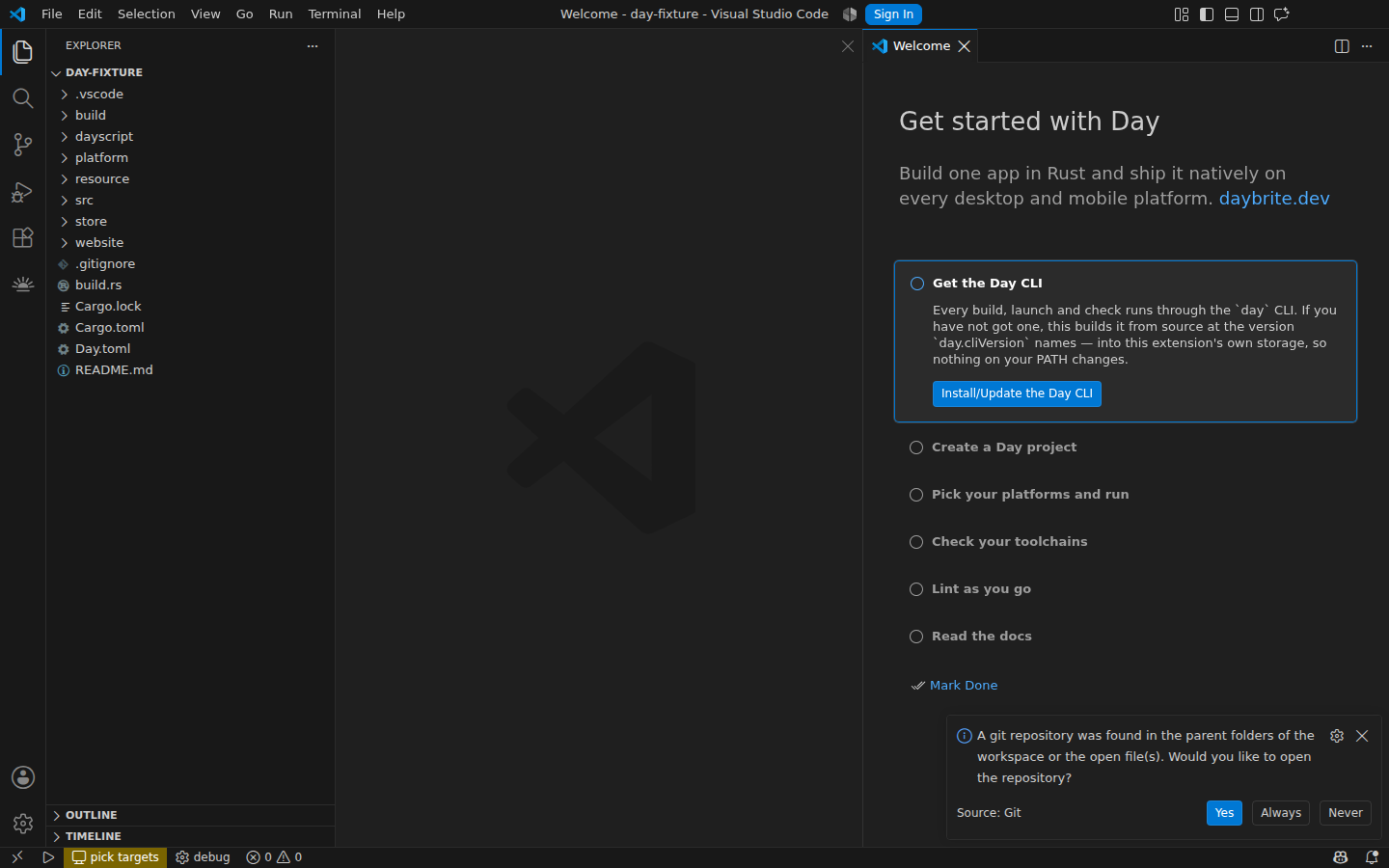1389x868 pixels.
Task: Open errors and warnings status item
Action: click(x=274, y=857)
